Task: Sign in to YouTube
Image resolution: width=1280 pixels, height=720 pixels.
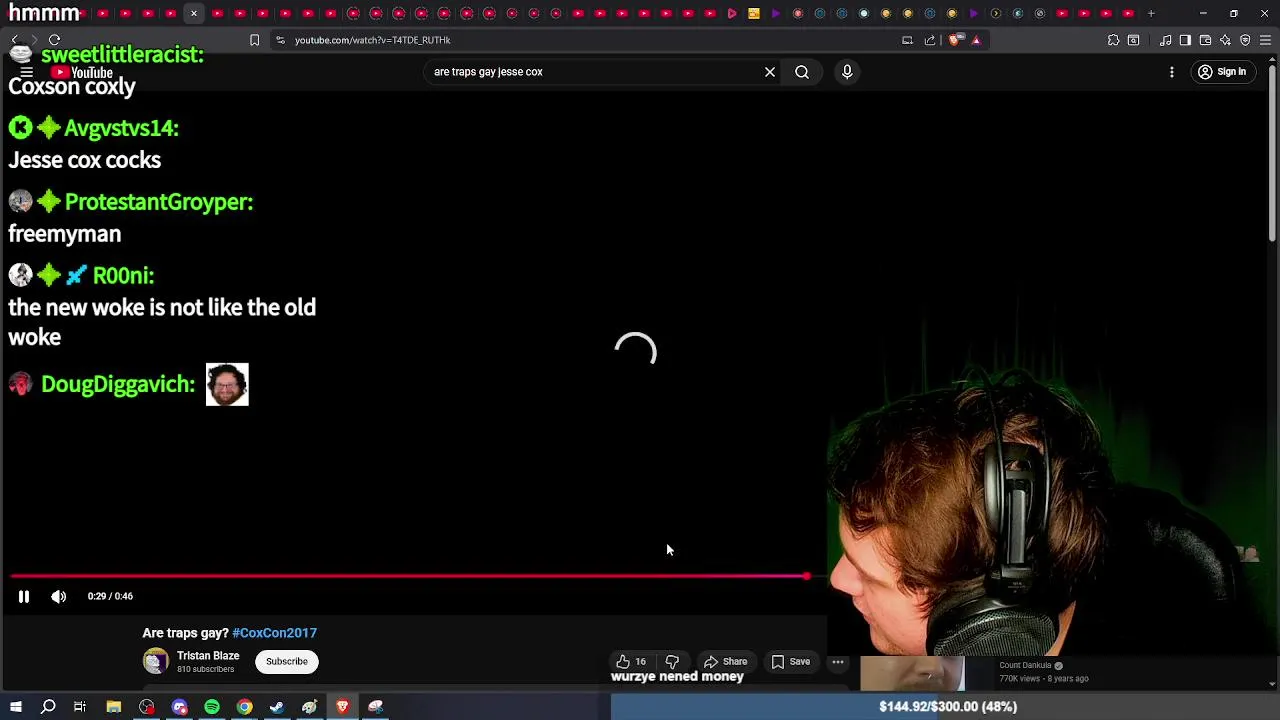Action: [1222, 72]
